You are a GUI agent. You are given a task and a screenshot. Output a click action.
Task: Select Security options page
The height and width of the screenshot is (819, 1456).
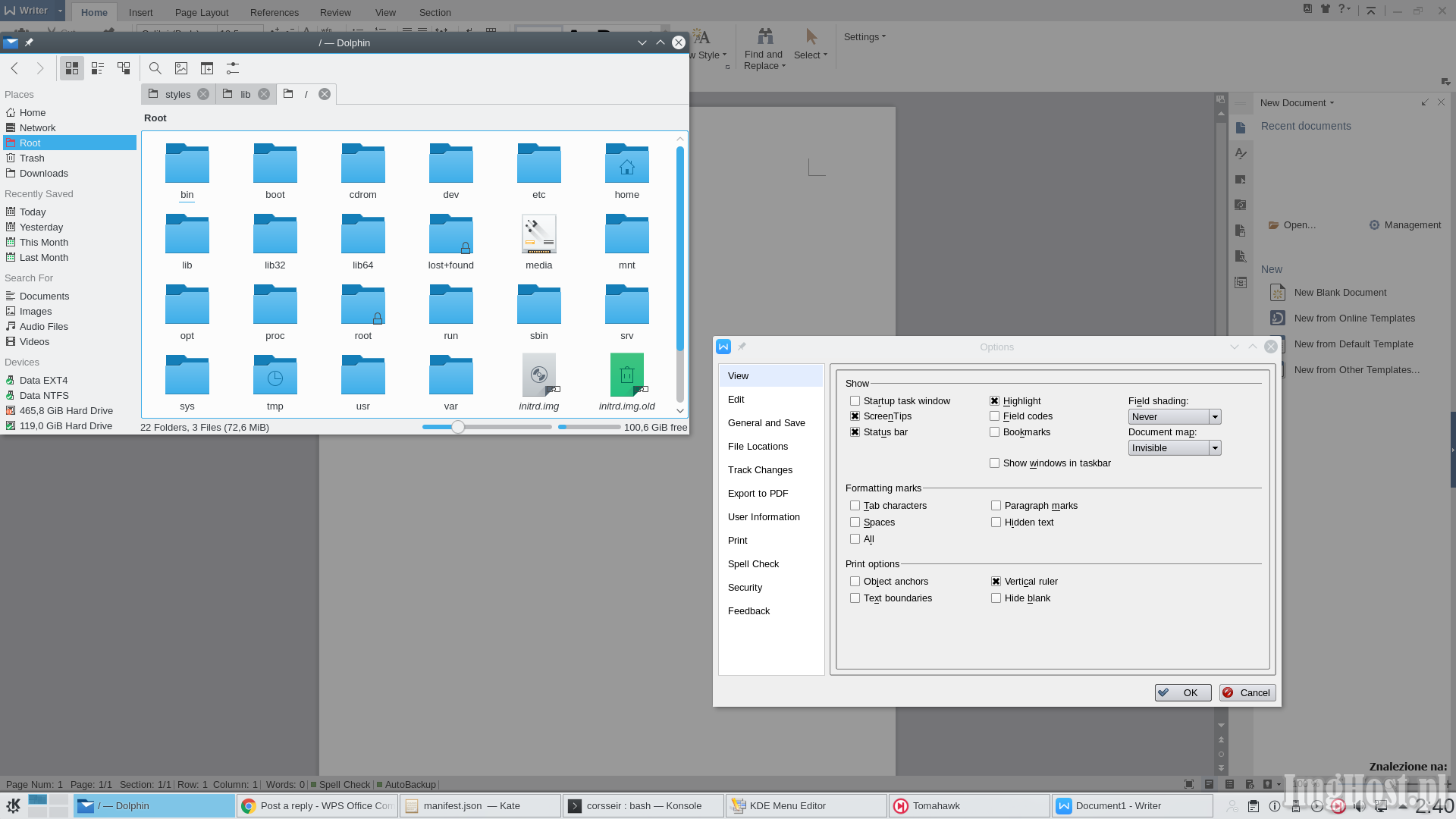[x=770, y=588]
